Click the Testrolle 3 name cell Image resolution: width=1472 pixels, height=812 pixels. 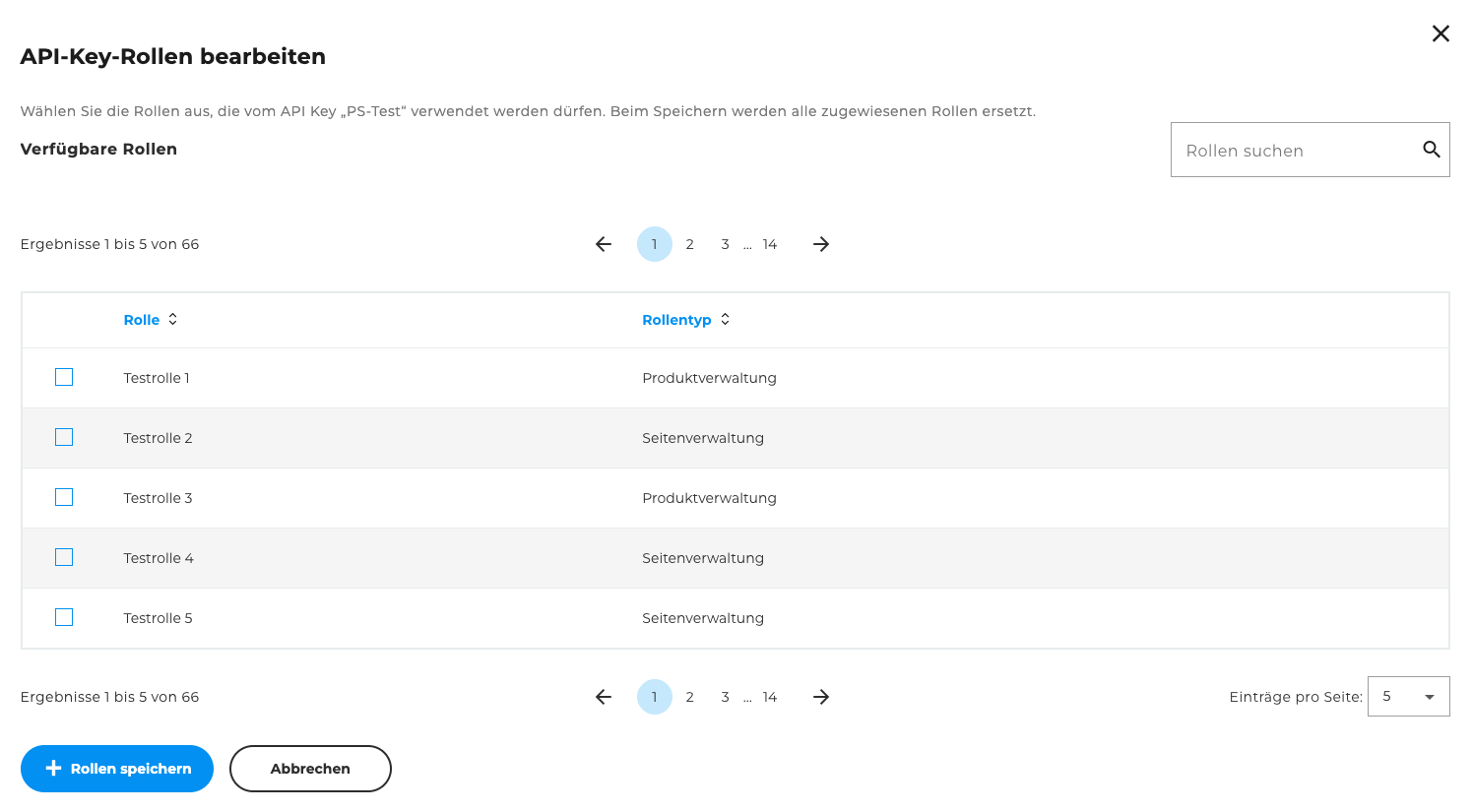pos(158,498)
